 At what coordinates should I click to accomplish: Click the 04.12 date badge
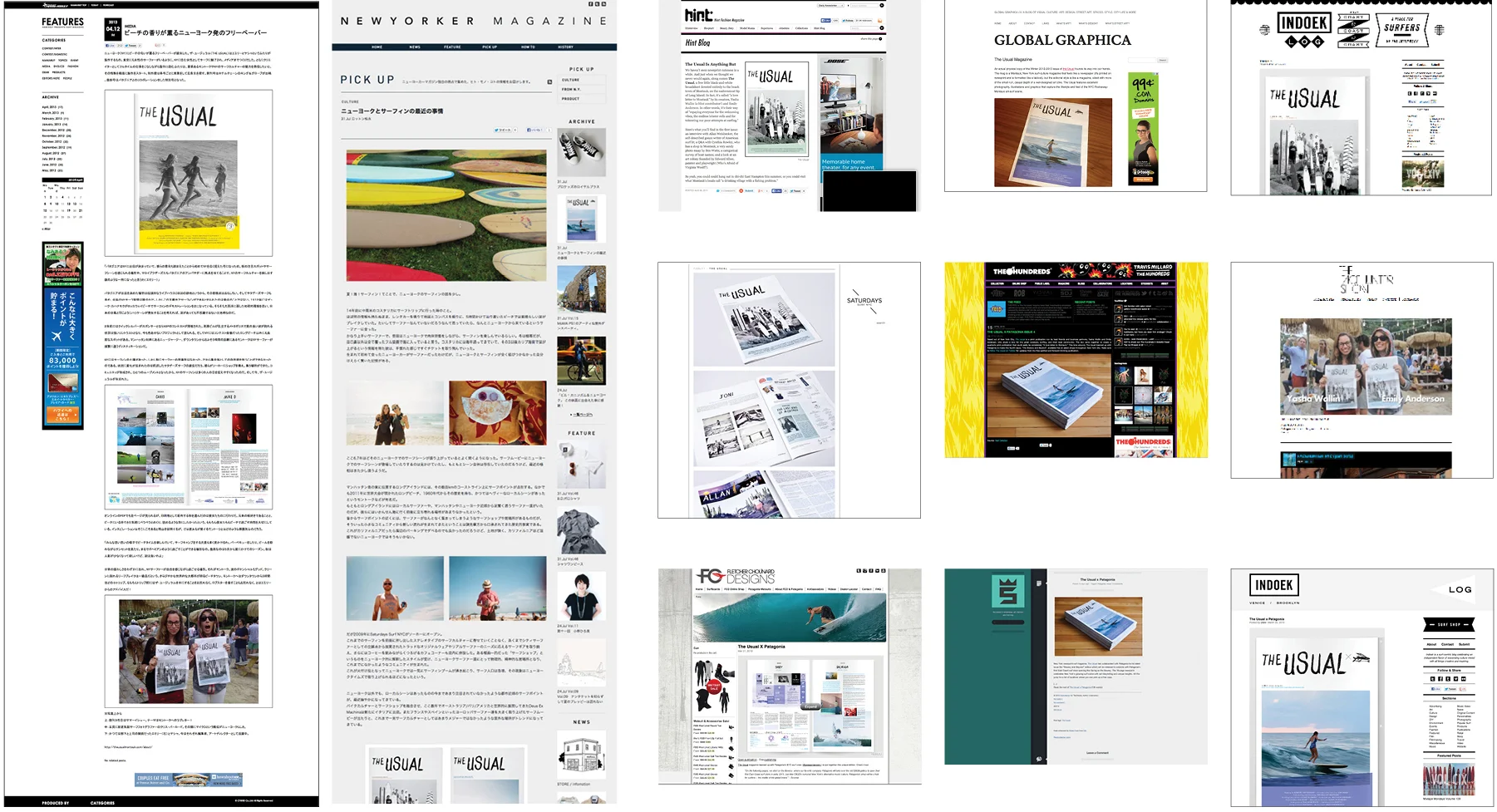tap(113, 29)
